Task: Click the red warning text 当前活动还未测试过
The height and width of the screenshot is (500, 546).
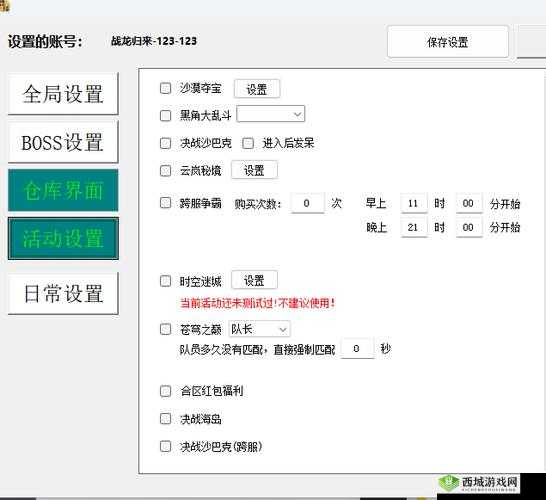Action: click(257, 303)
